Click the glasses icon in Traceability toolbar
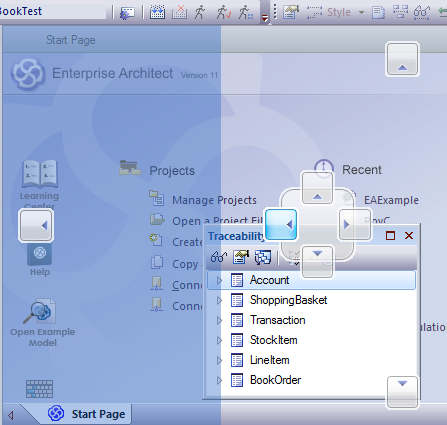Screen dimensions: 447x425 point(219,257)
